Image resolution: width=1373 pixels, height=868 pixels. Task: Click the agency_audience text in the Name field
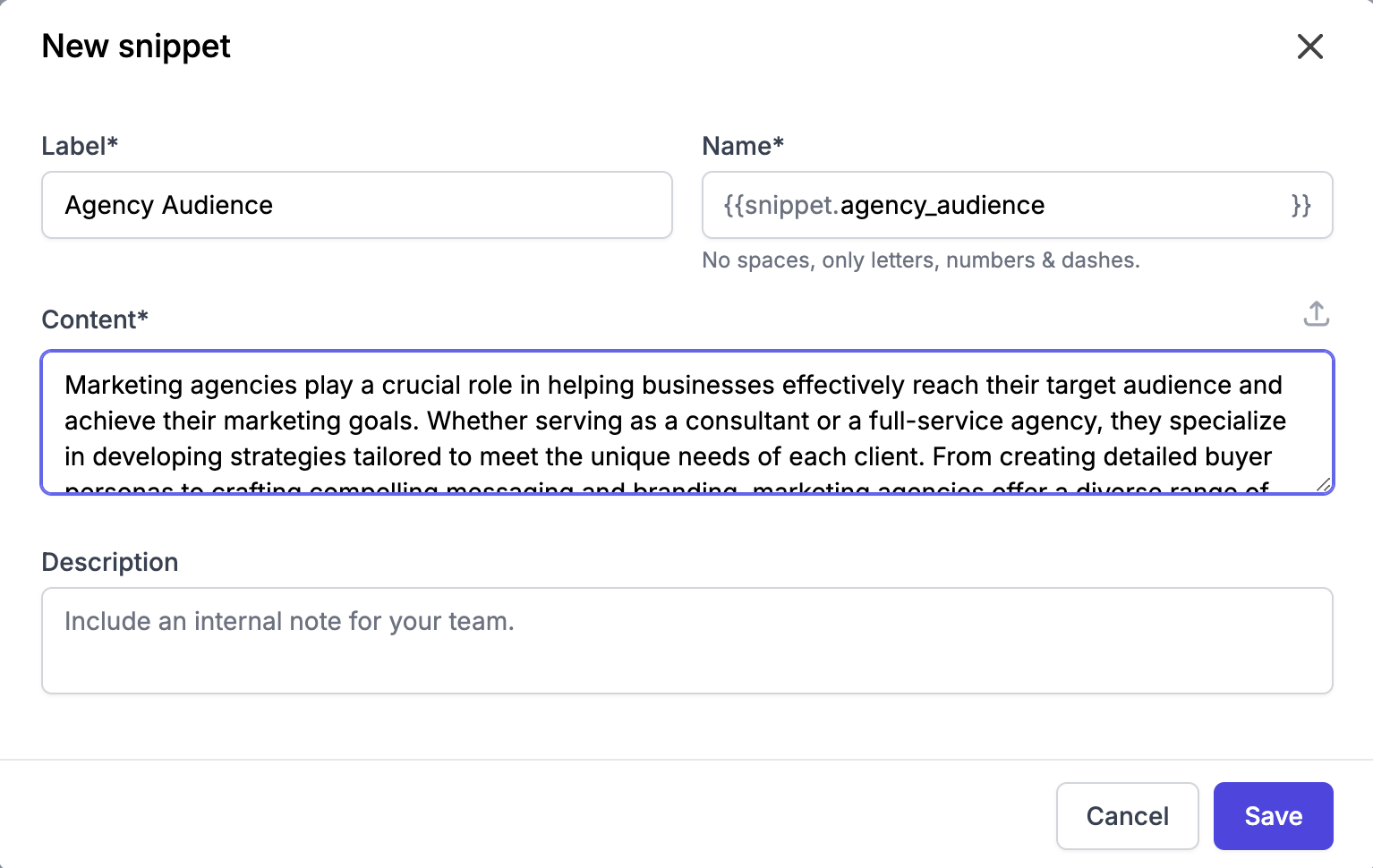(942, 206)
